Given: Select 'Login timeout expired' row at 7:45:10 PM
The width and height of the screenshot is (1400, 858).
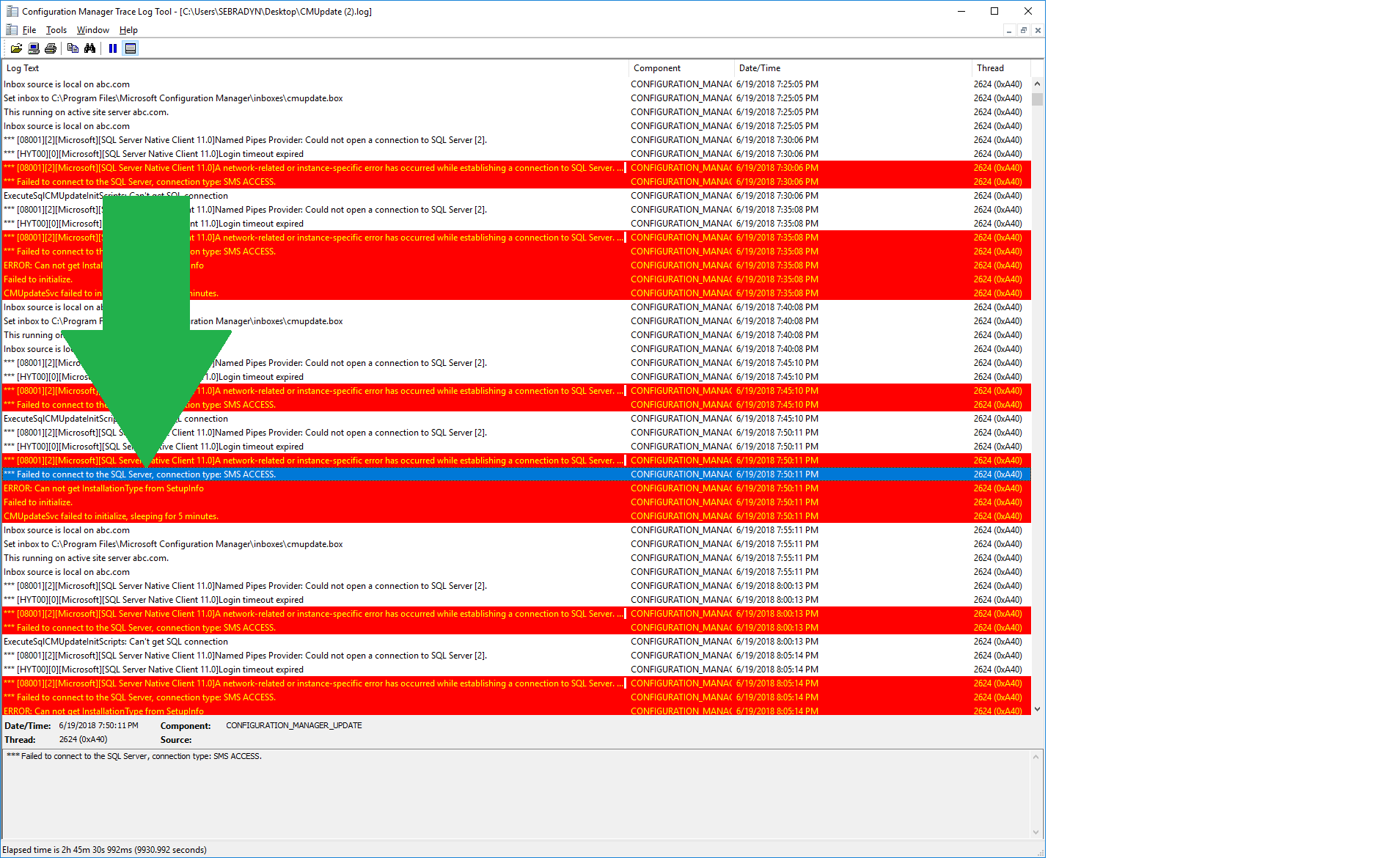Looking at the screenshot, I should (x=516, y=377).
